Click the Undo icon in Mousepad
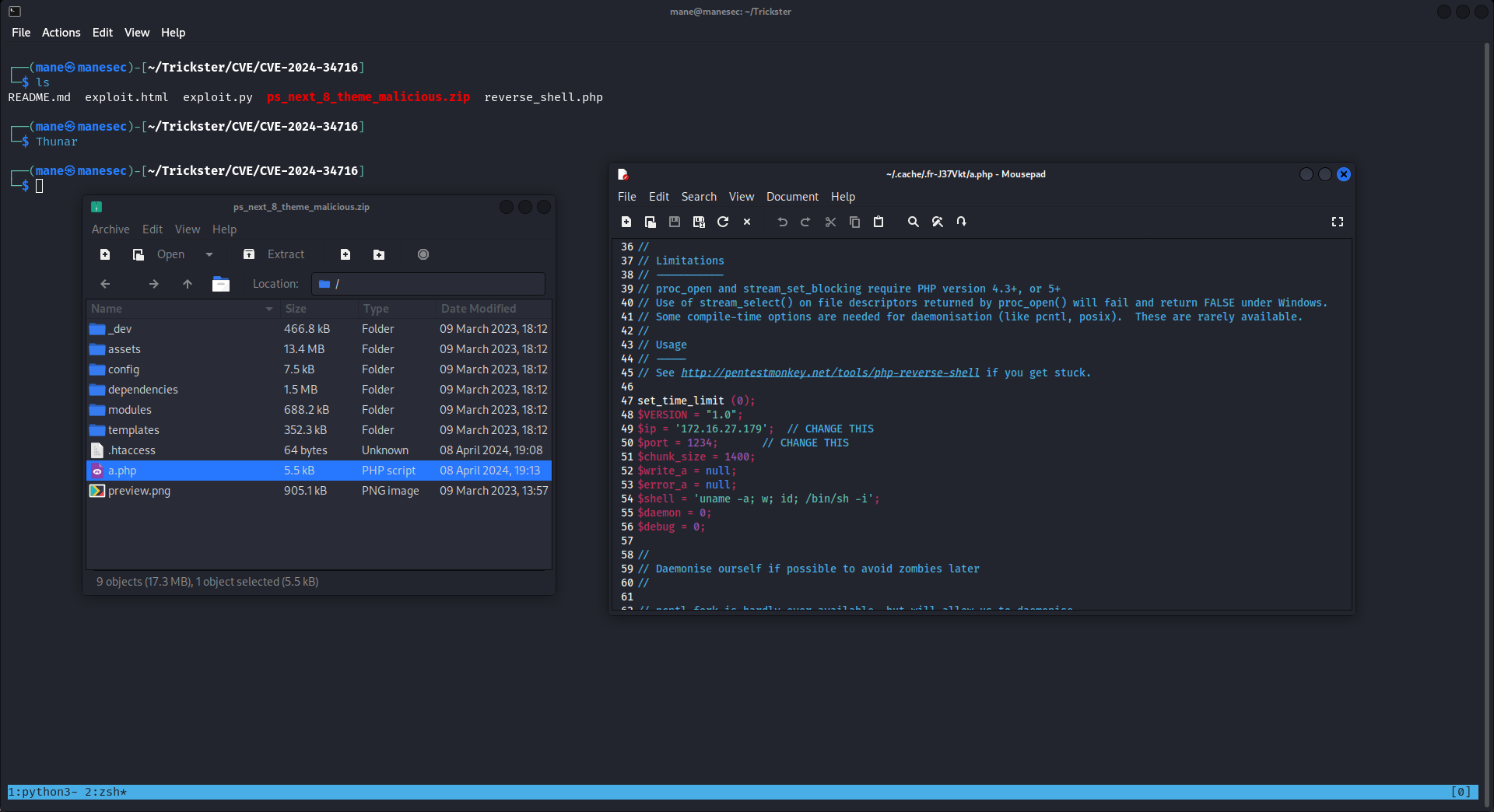The height and width of the screenshot is (812, 1494). tap(782, 222)
